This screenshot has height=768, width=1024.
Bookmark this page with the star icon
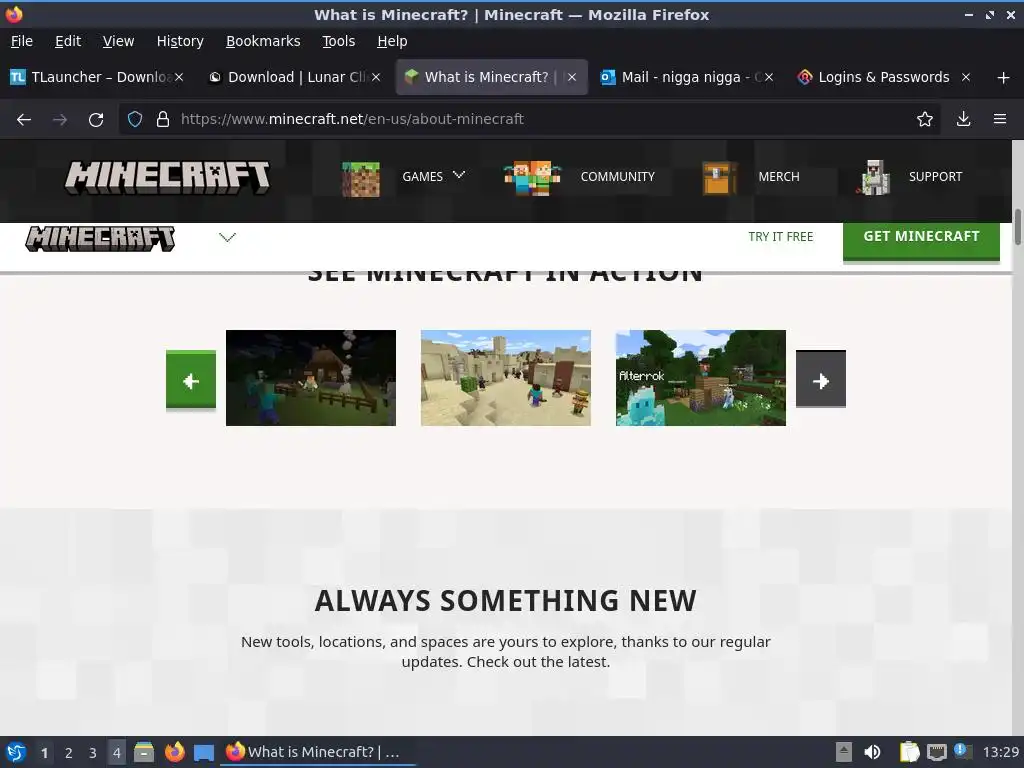(924, 119)
